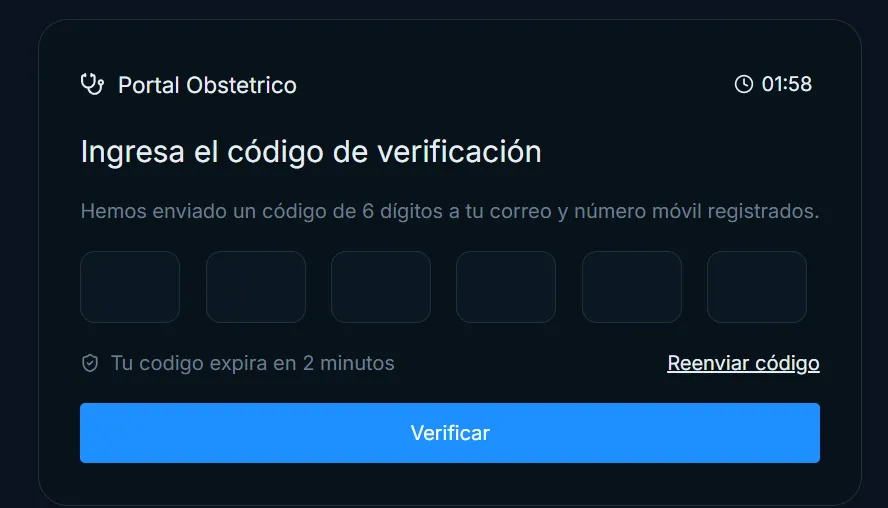Click the heading Ingresa el código de verificación
The height and width of the screenshot is (508, 888).
[x=311, y=152]
